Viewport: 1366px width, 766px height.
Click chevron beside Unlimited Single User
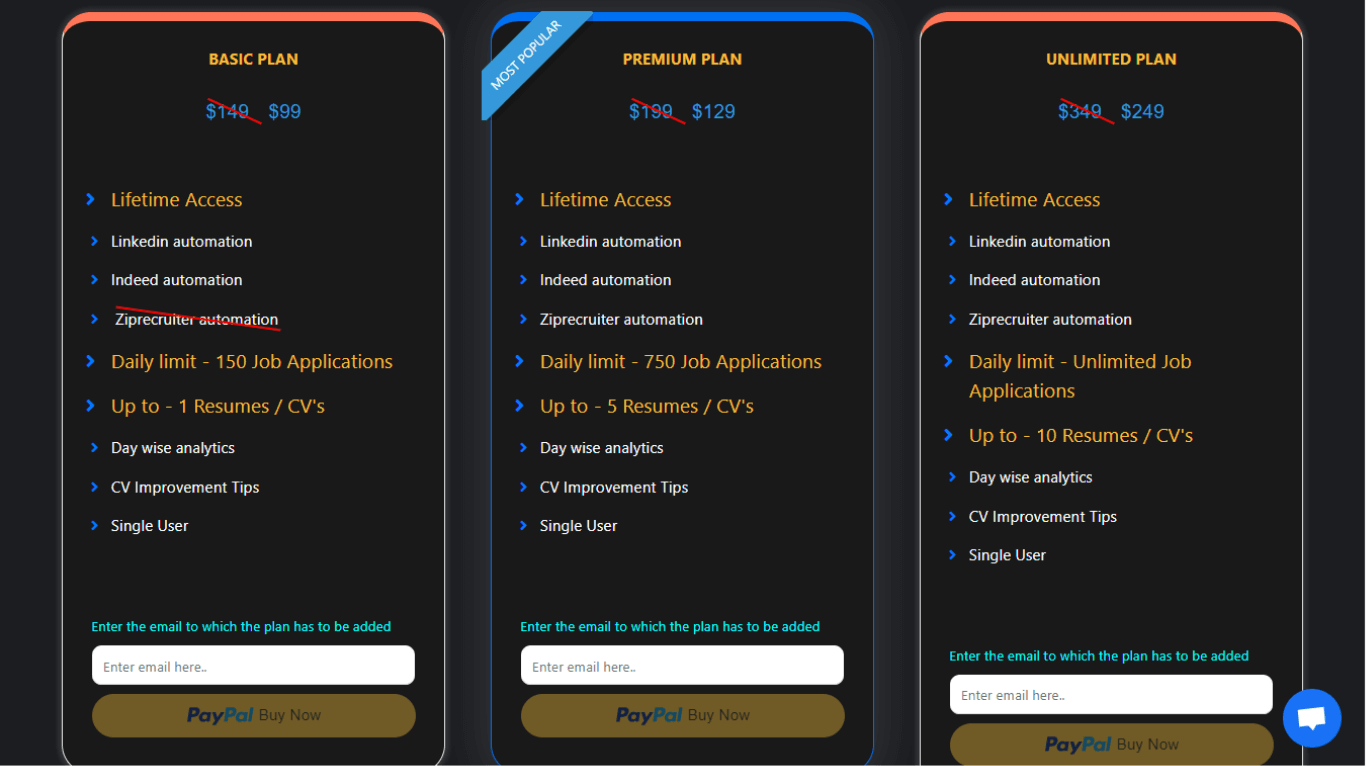(x=952, y=555)
